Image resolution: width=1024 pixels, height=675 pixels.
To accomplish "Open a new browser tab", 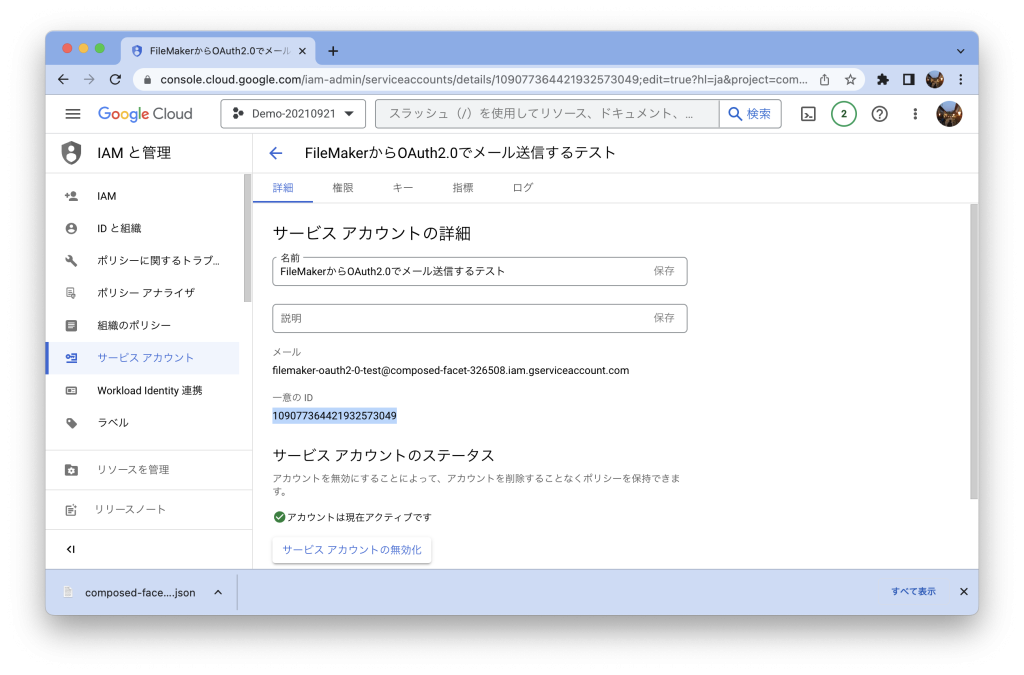I will (x=333, y=51).
